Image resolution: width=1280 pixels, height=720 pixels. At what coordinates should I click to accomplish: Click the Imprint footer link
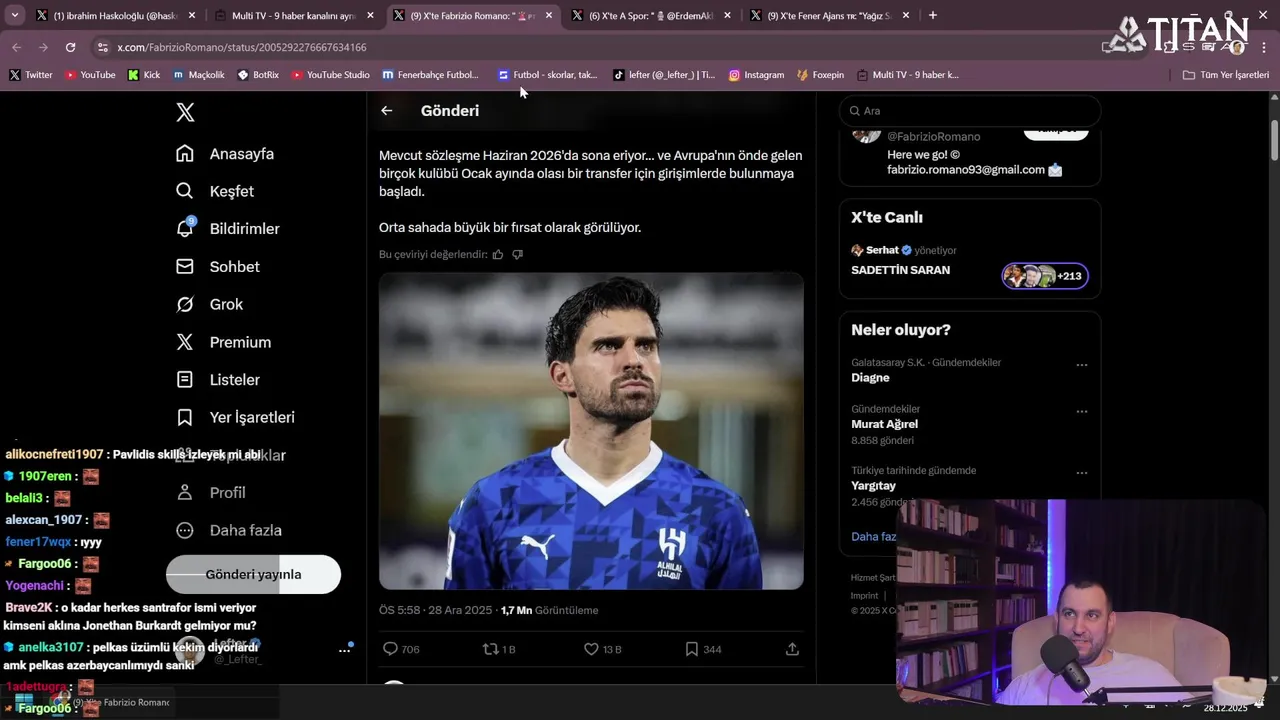pos(864,596)
